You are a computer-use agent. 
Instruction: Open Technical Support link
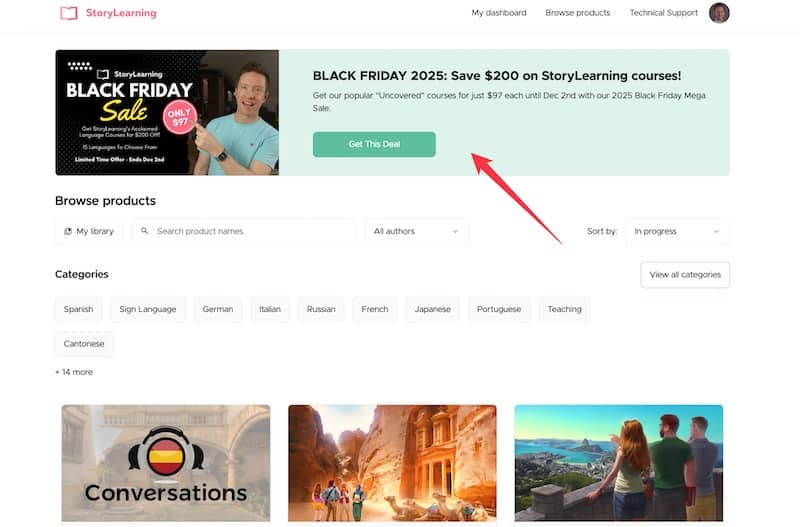point(663,13)
